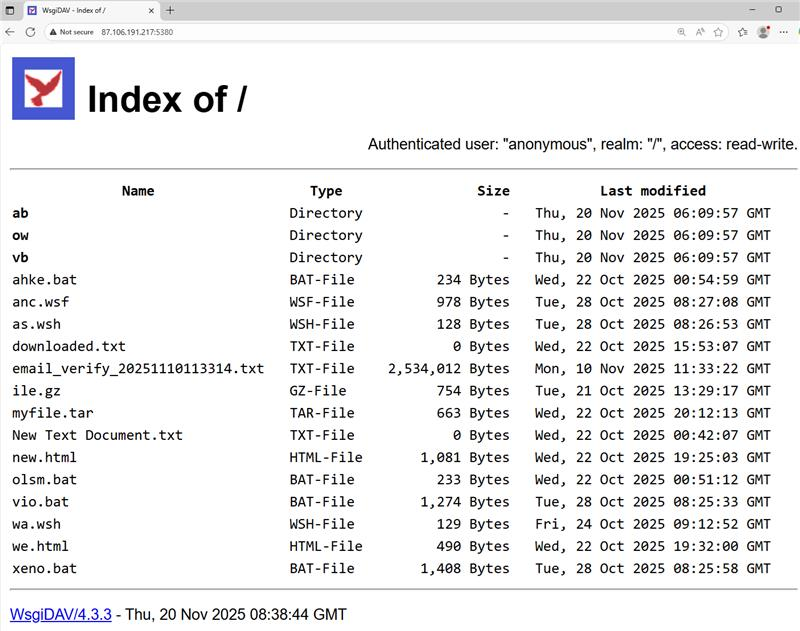The width and height of the screenshot is (800, 631).
Task: Click the Read aloud icon
Action: 700,32
